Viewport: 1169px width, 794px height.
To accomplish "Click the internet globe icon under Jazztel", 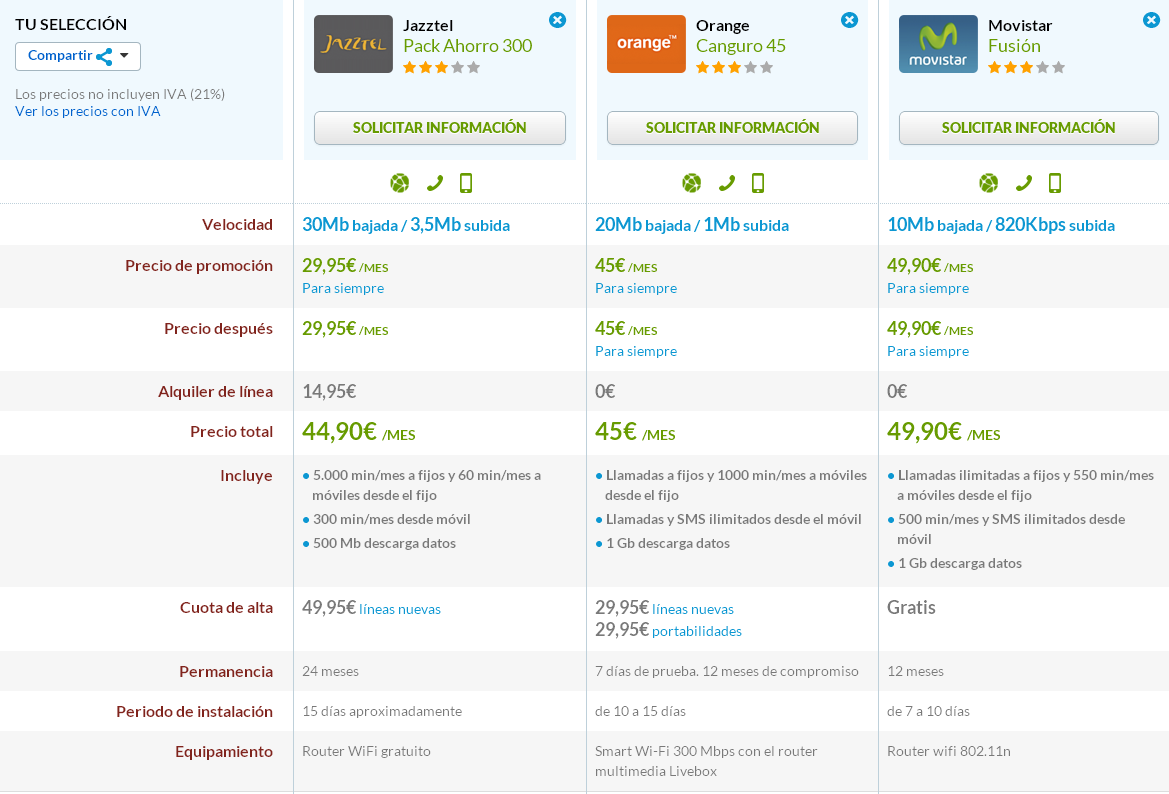I will click(x=400, y=183).
